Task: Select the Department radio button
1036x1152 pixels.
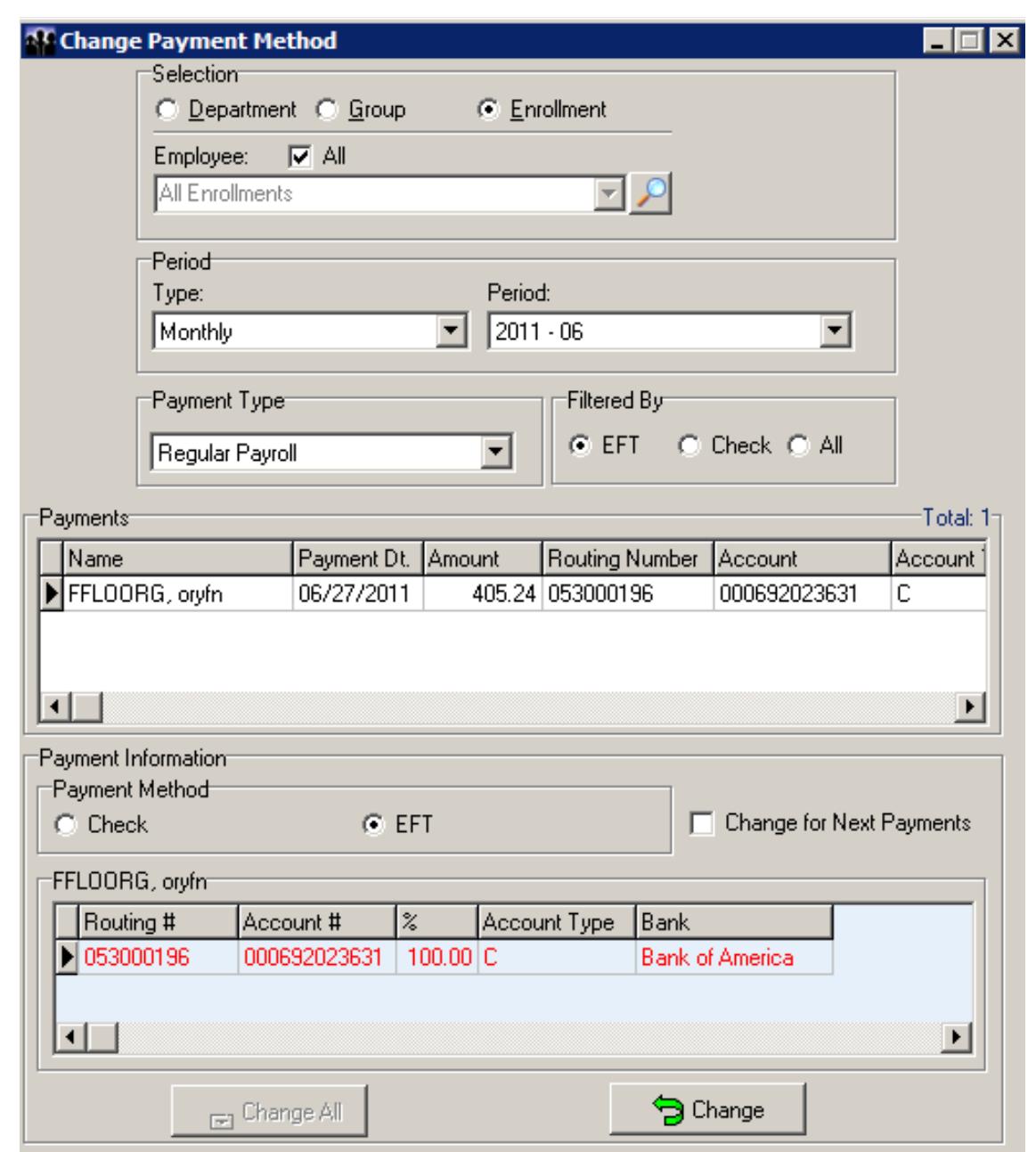Action: (166, 110)
